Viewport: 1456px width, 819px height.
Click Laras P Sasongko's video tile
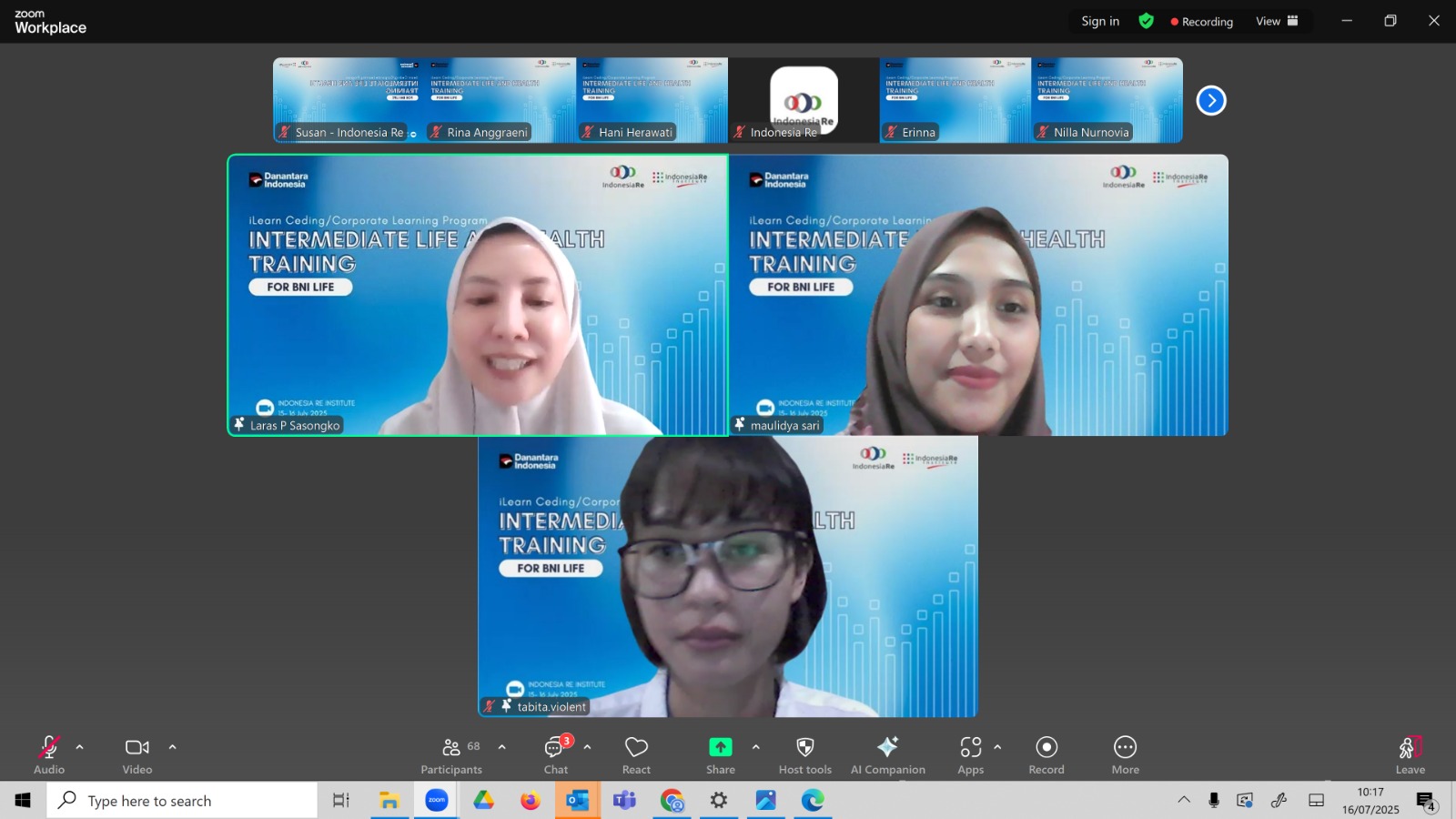pos(478,295)
